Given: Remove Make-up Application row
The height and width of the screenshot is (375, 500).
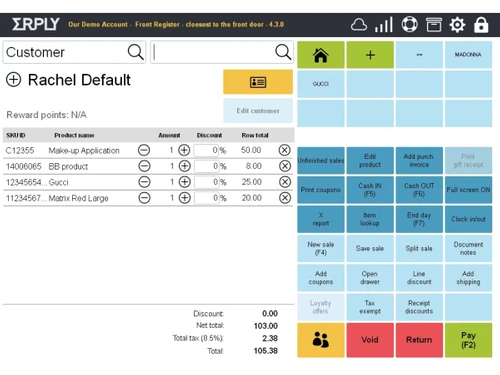Looking at the screenshot, I should pyautogui.click(x=284, y=150).
